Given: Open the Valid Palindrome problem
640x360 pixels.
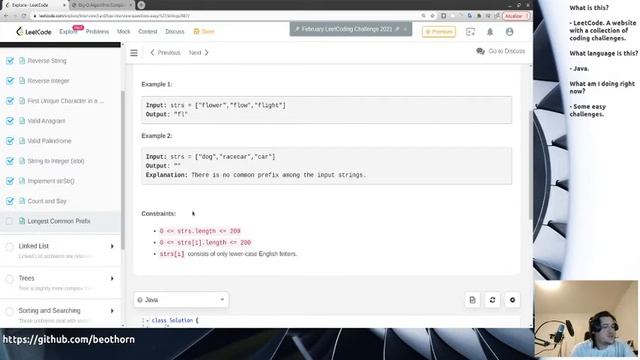Looking at the screenshot, I should point(49,141).
